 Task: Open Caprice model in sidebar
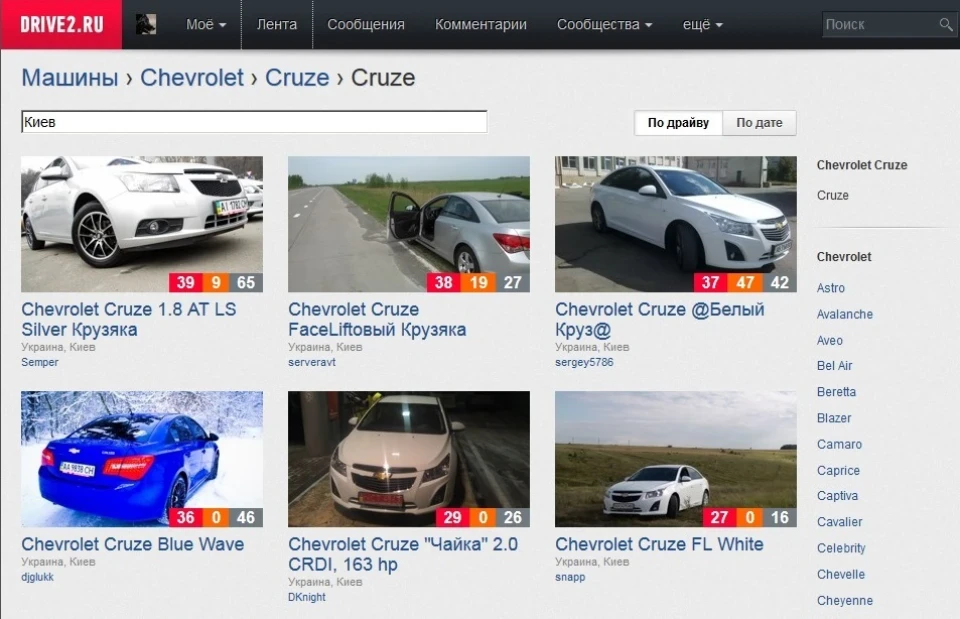coord(838,471)
